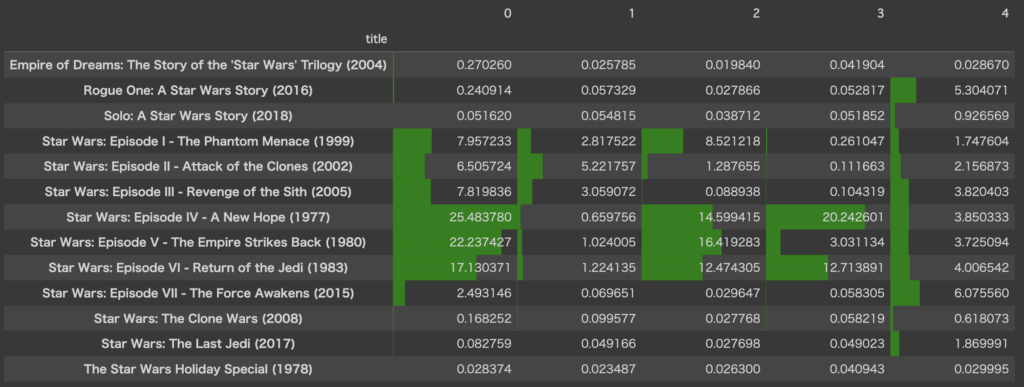
Task: Click the cell value 0.618073
Action: click(x=982, y=318)
